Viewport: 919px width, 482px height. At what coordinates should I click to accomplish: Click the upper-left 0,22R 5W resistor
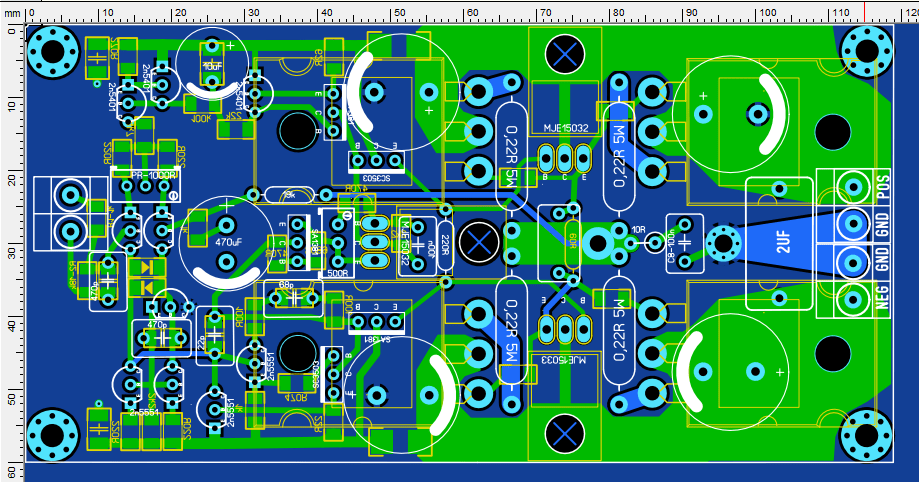click(512, 156)
